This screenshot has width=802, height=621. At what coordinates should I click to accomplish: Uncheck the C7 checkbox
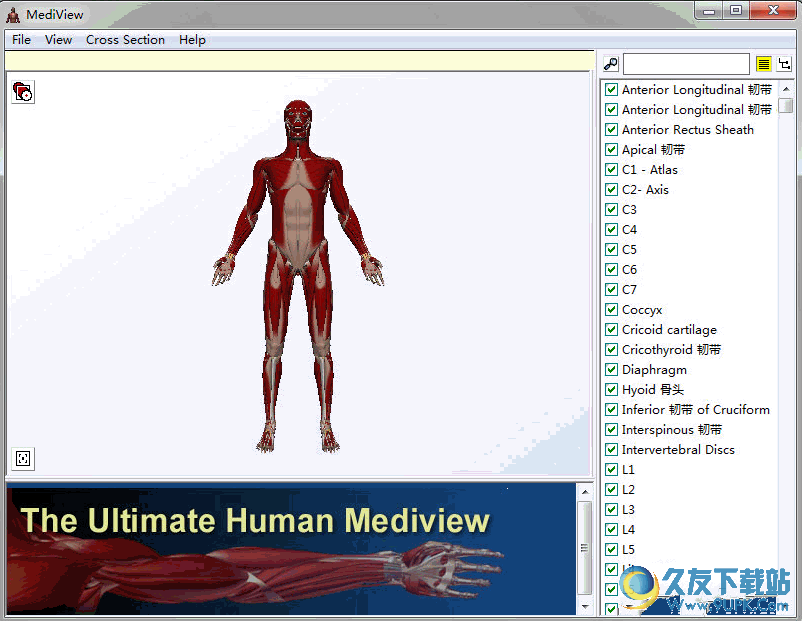pos(611,290)
